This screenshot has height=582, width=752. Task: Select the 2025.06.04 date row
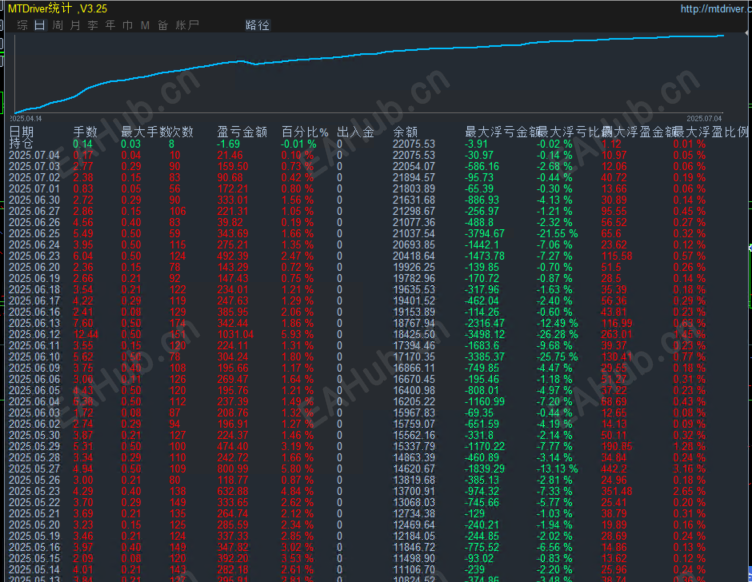(34, 401)
